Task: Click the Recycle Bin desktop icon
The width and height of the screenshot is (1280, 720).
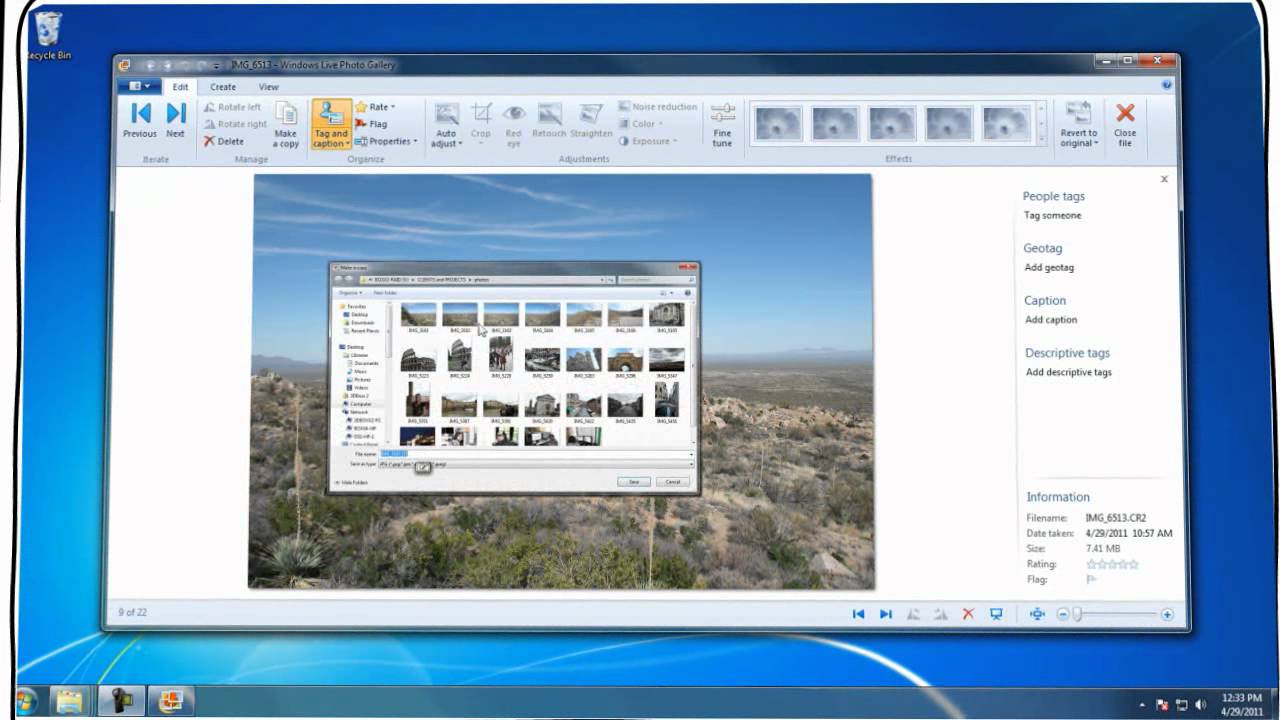Action: [x=47, y=35]
